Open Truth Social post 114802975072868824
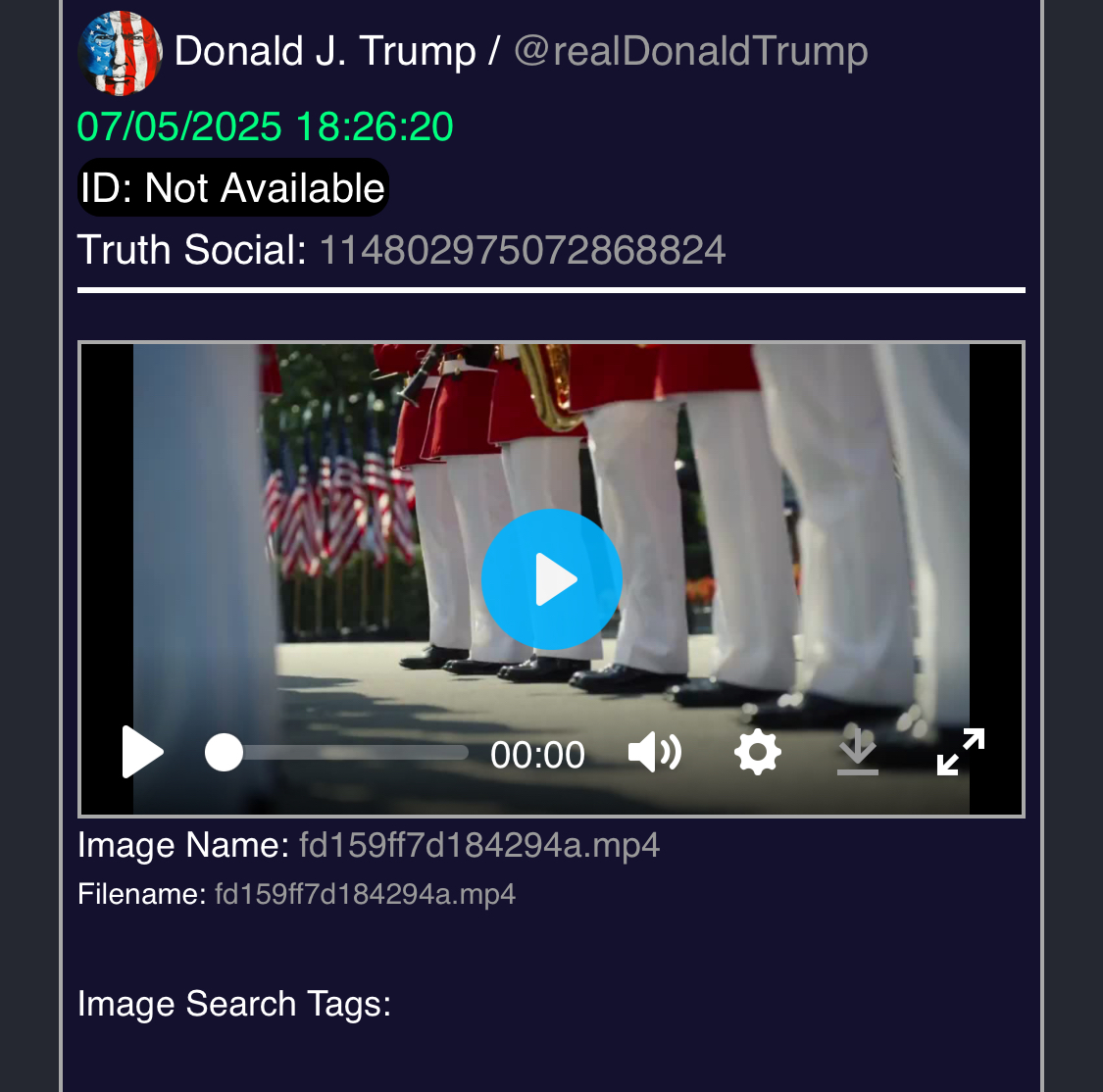Viewport: 1103px width, 1092px height. [x=522, y=250]
